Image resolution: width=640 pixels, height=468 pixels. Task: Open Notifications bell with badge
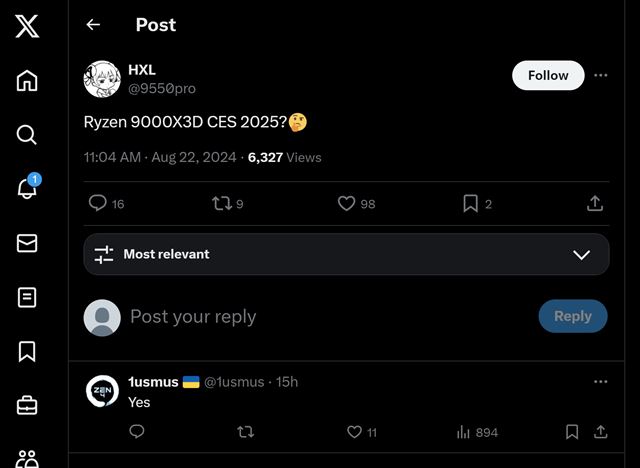click(x=27, y=189)
